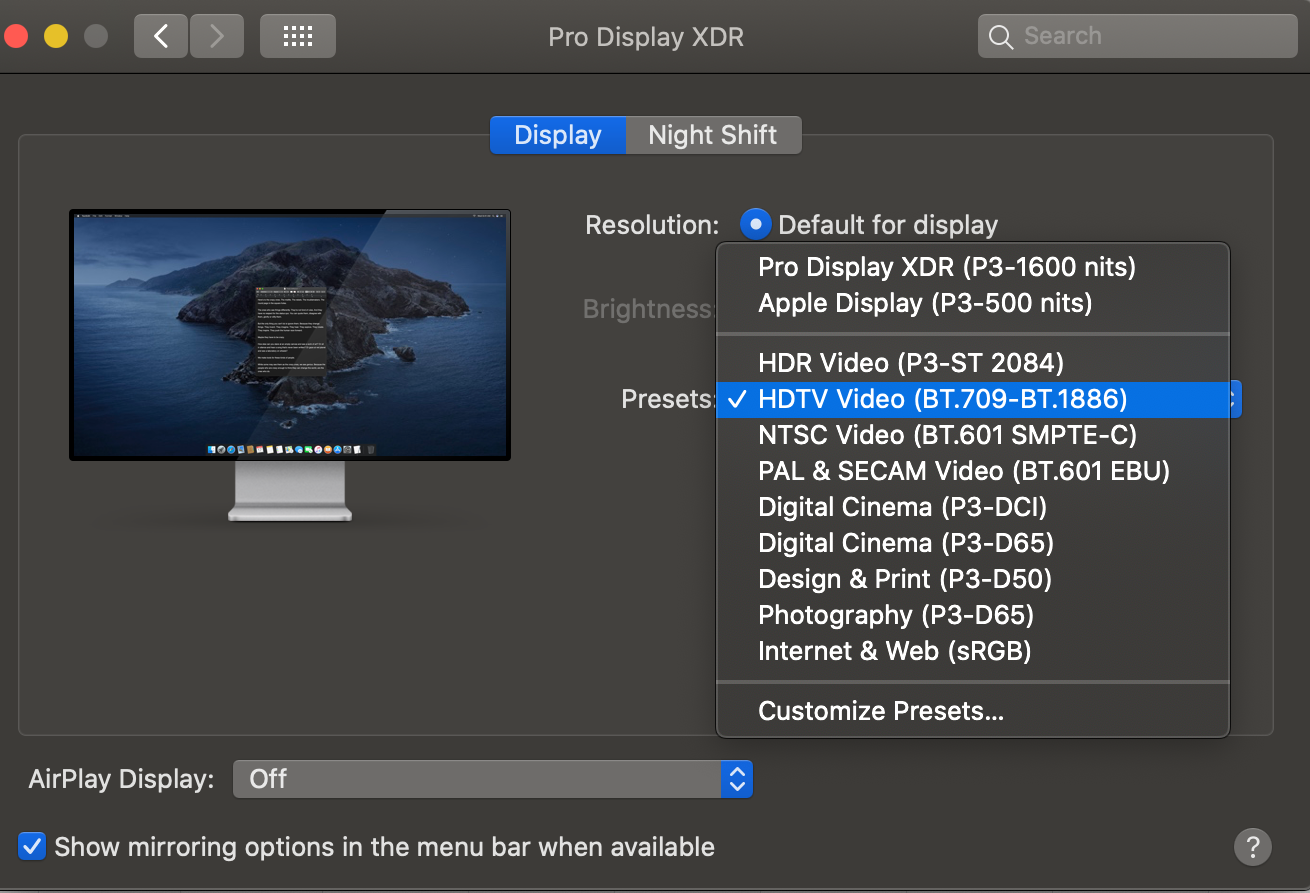Choose Digital Cinema (P3-DCI) preset
The width and height of the screenshot is (1310, 893).
pyautogui.click(x=973, y=507)
